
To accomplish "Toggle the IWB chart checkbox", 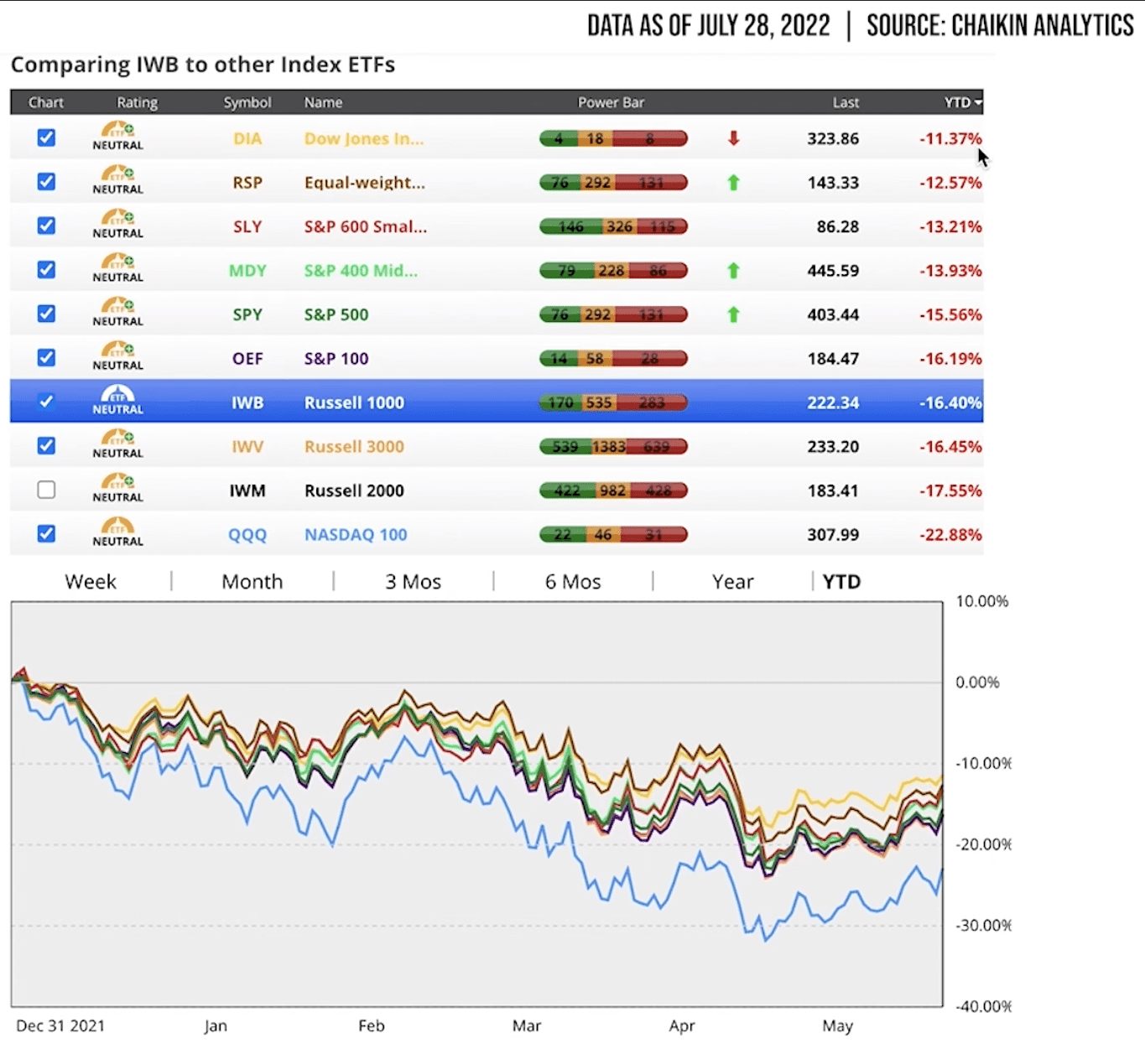I will [x=46, y=402].
